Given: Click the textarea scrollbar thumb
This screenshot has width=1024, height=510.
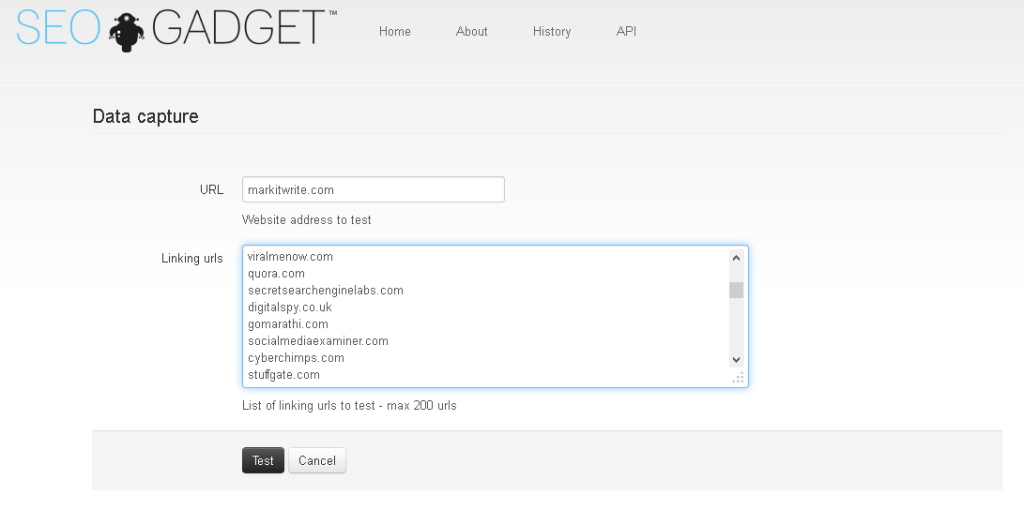Looking at the screenshot, I should 736,290.
